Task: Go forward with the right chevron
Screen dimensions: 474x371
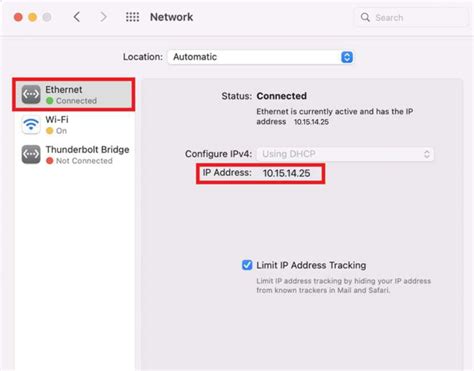Action: pyautogui.click(x=104, y=17)
